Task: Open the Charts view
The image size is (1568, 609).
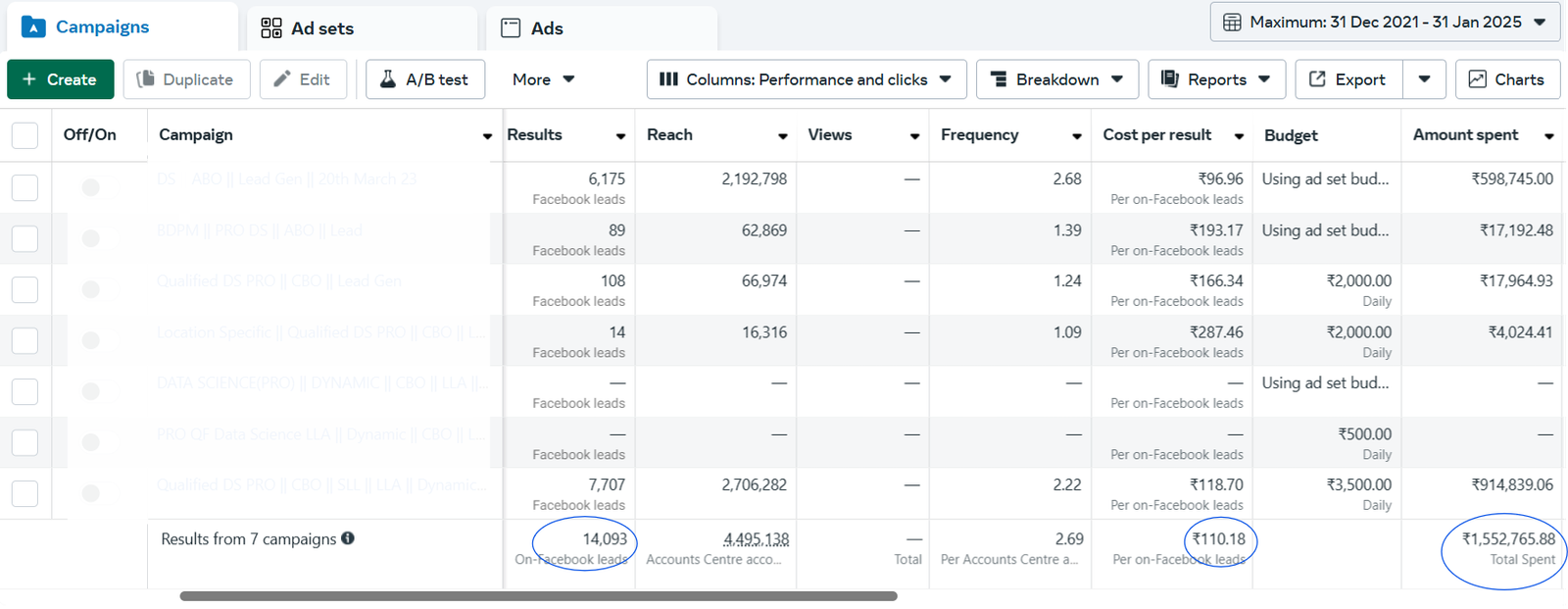Action: pyautogui.click(x=1506, y=79)
